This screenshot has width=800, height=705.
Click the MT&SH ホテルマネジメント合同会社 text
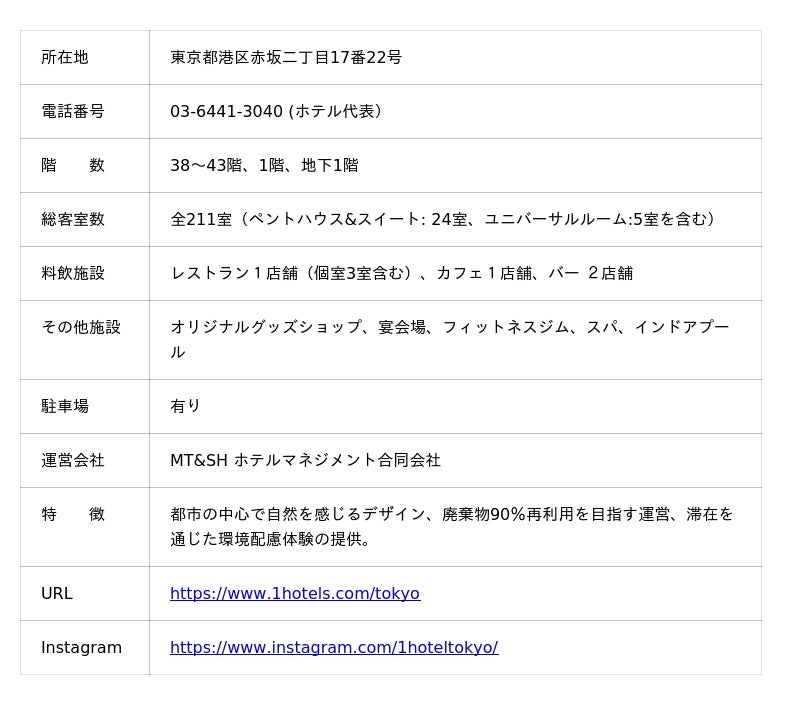point(305,461)
